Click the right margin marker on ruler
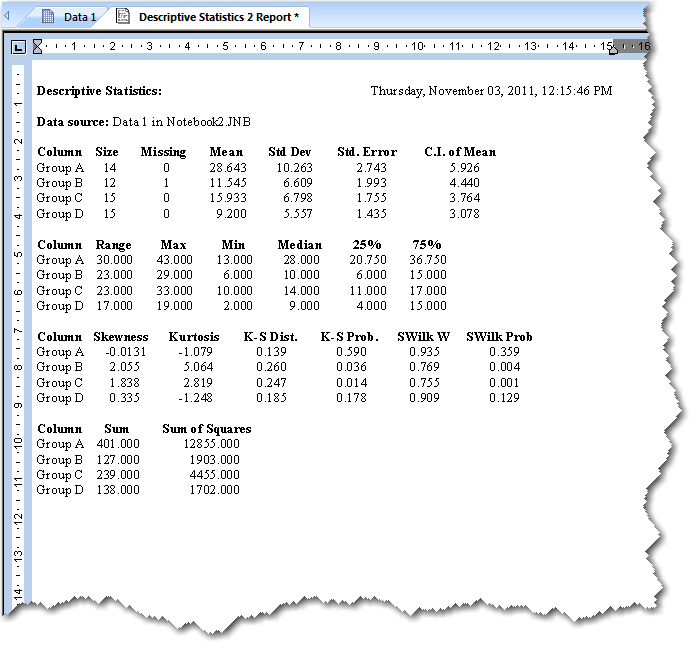This screenshot has height=649, width=697. (x=613, y=48)
